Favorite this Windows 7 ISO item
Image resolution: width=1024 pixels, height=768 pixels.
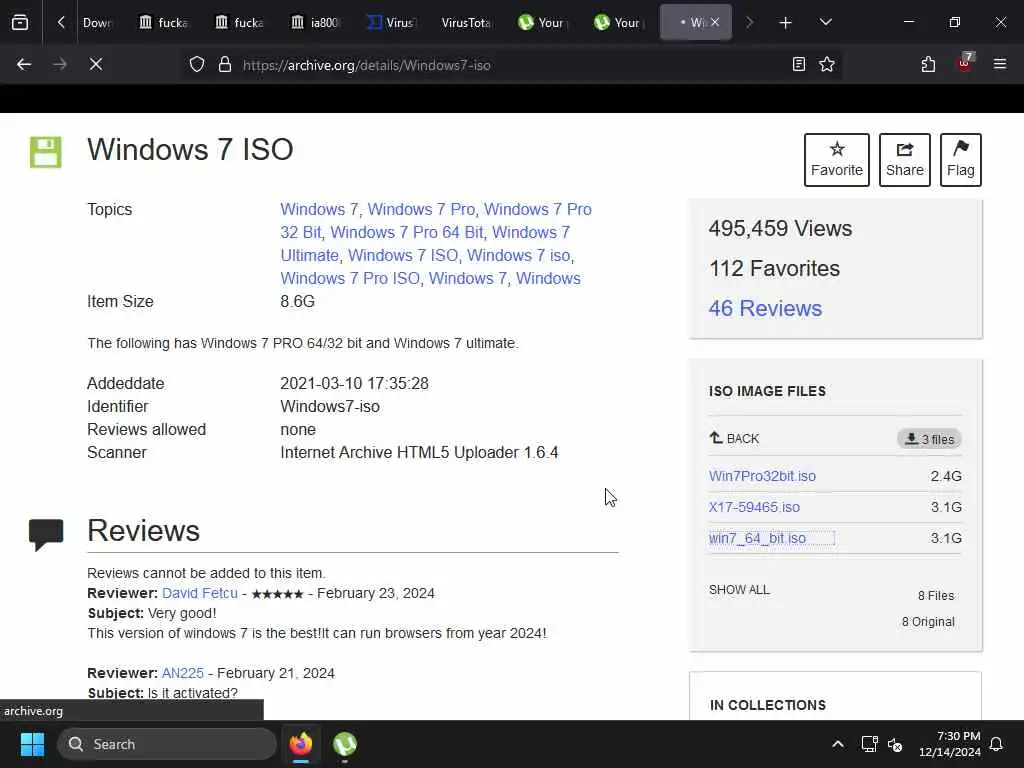[x=837, y=160]
